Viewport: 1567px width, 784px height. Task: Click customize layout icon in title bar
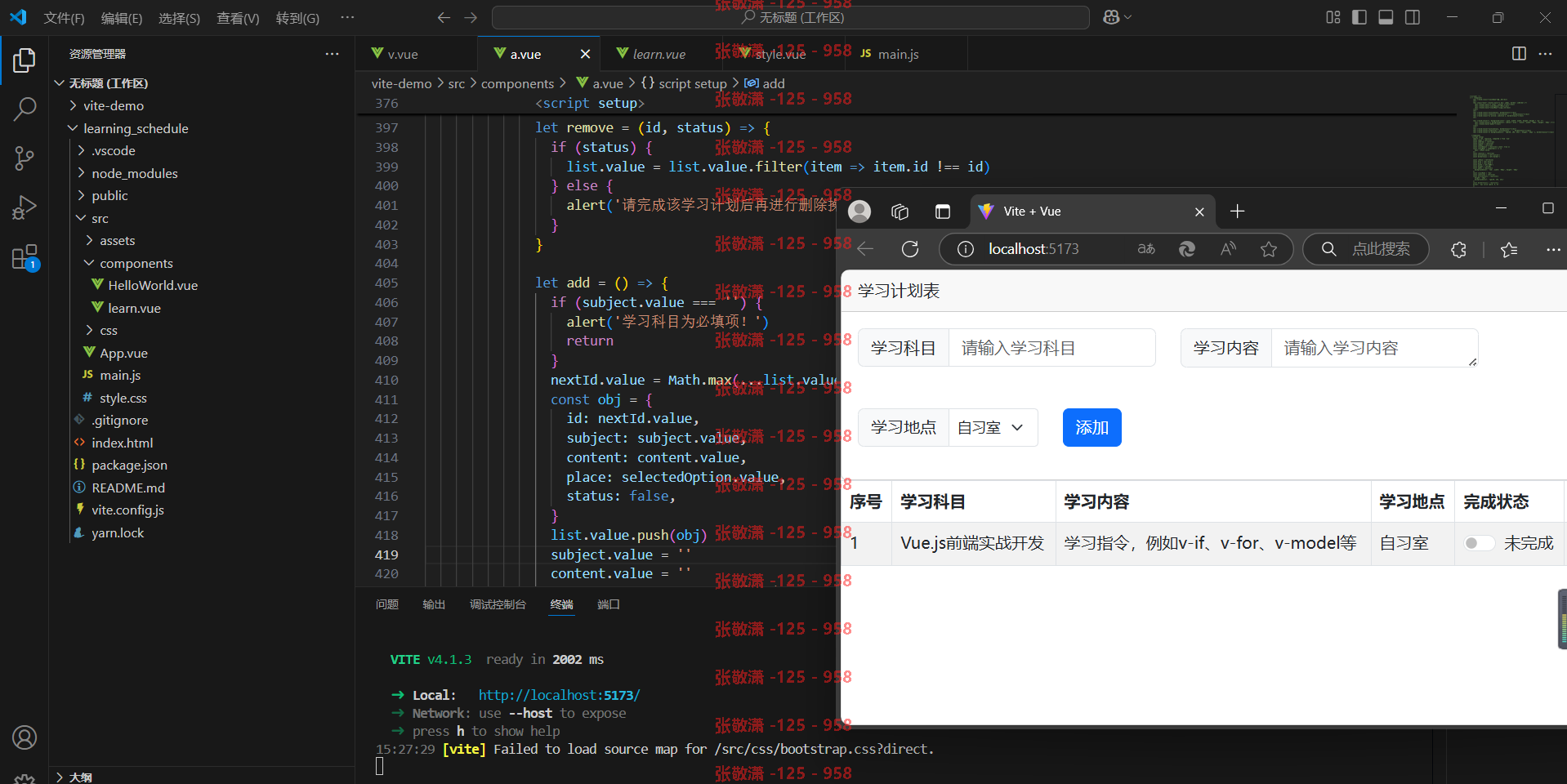point(1333,17)
